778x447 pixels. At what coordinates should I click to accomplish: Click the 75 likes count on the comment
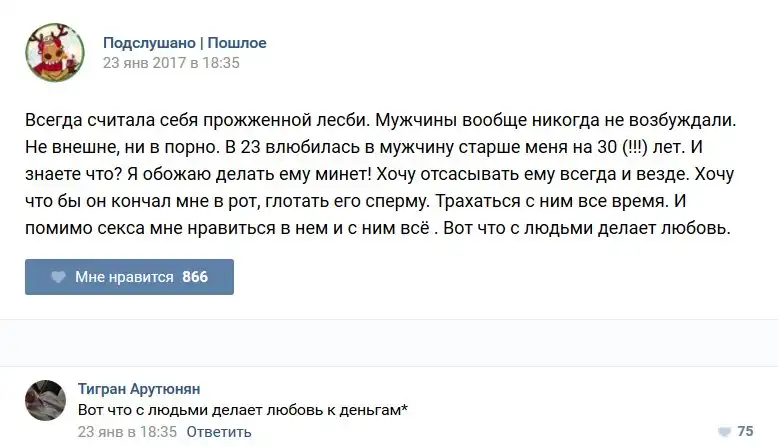point(745,431)
